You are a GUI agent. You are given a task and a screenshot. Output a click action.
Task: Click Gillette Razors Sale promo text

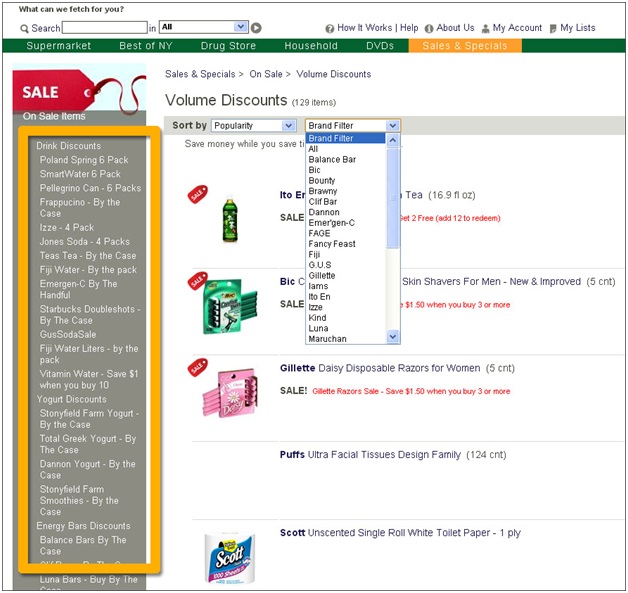pyautogui.click(x=411, y=391)
